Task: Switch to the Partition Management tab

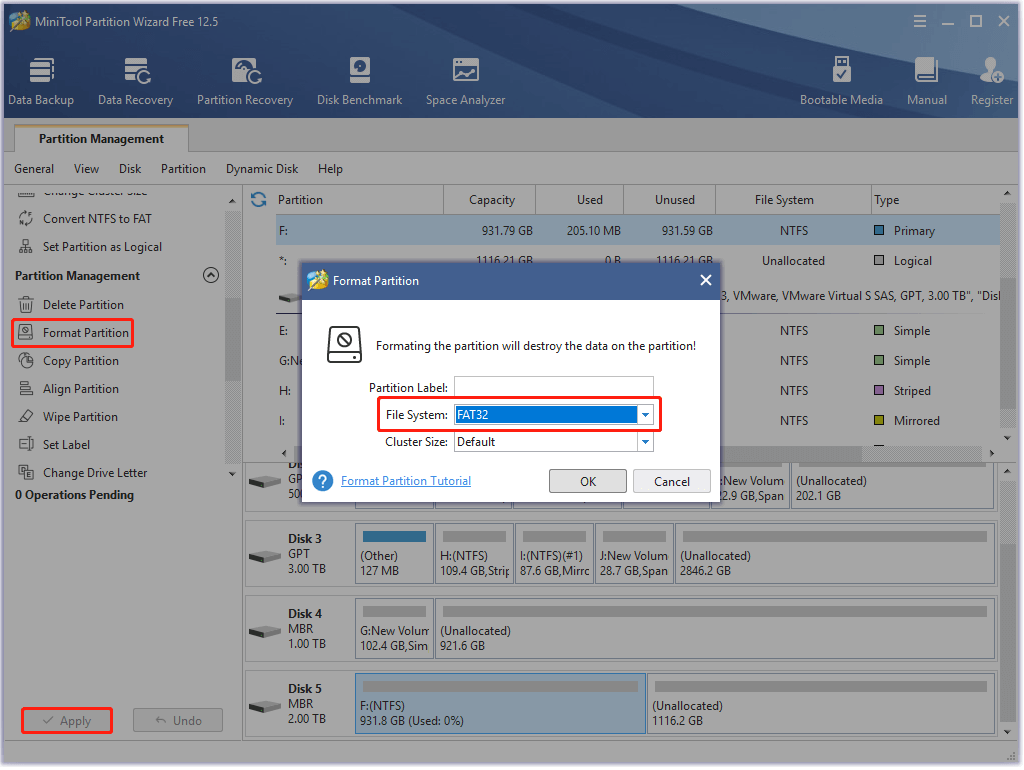Action: (x=100, y=139)
